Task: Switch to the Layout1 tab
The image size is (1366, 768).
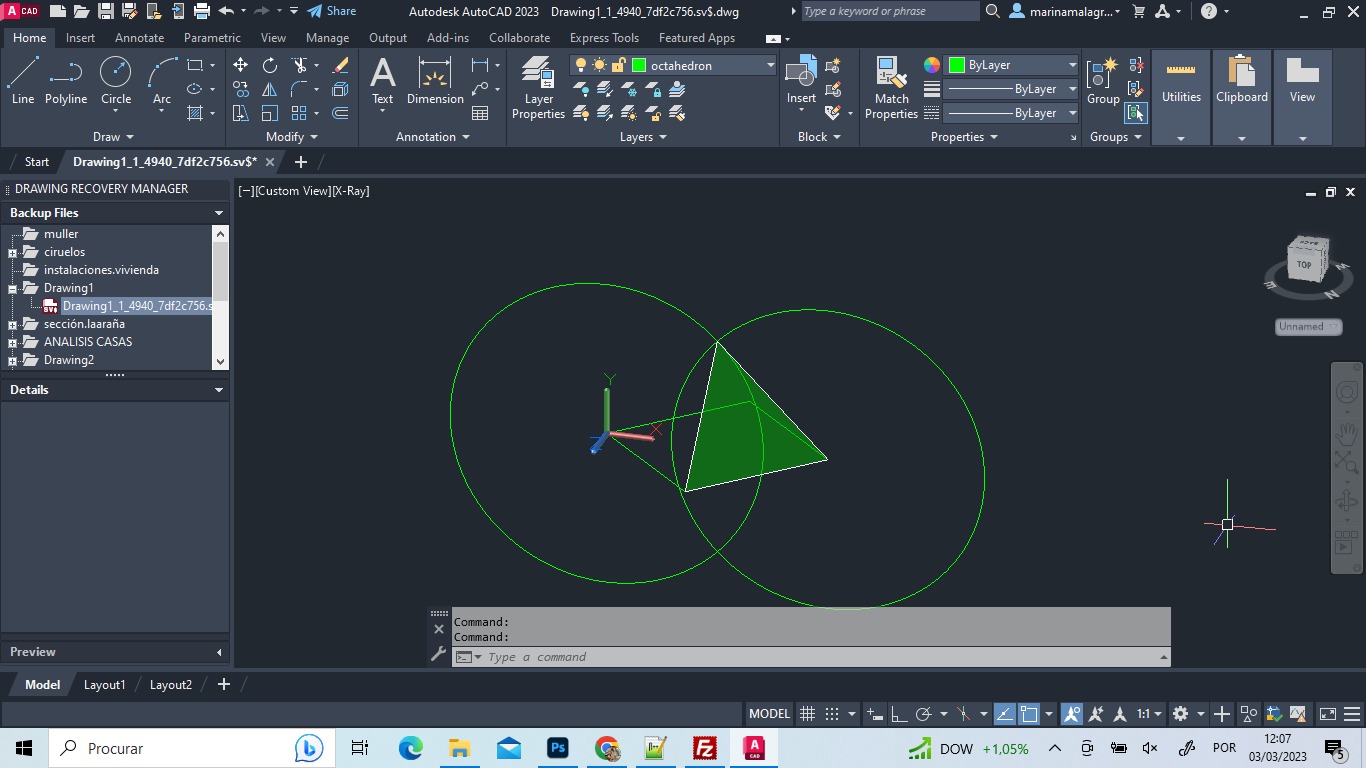Action: tap(104, 685)
